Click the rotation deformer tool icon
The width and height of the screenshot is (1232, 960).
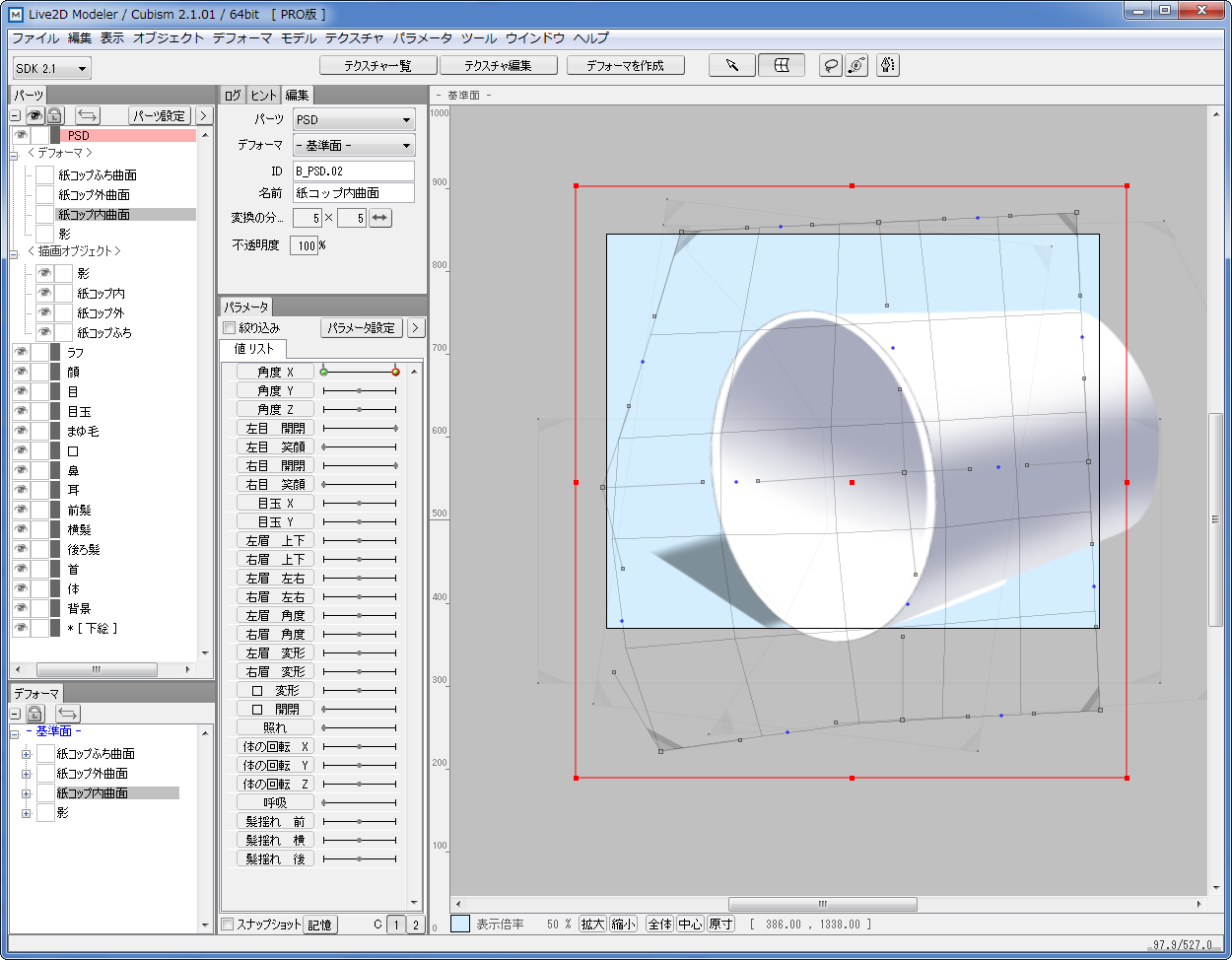pyautogui.click(x=856, y=66)
